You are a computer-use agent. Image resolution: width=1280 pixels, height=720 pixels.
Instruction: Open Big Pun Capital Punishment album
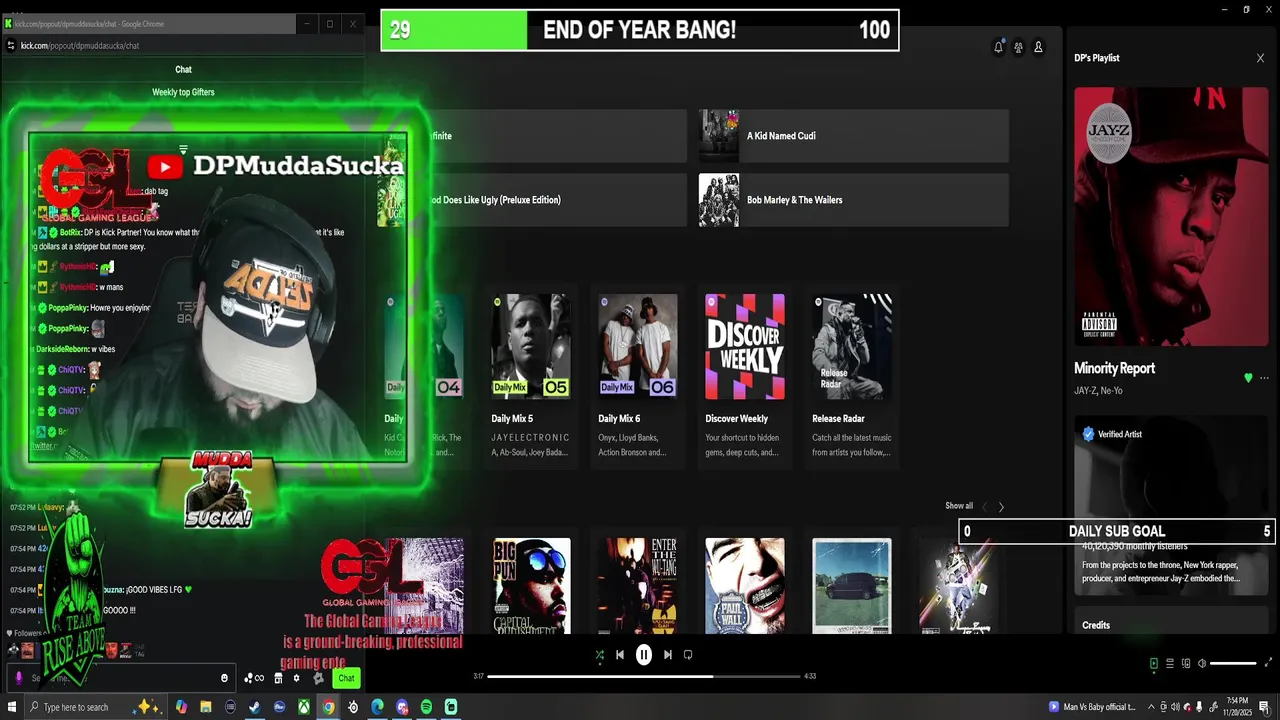coord(532,585)
